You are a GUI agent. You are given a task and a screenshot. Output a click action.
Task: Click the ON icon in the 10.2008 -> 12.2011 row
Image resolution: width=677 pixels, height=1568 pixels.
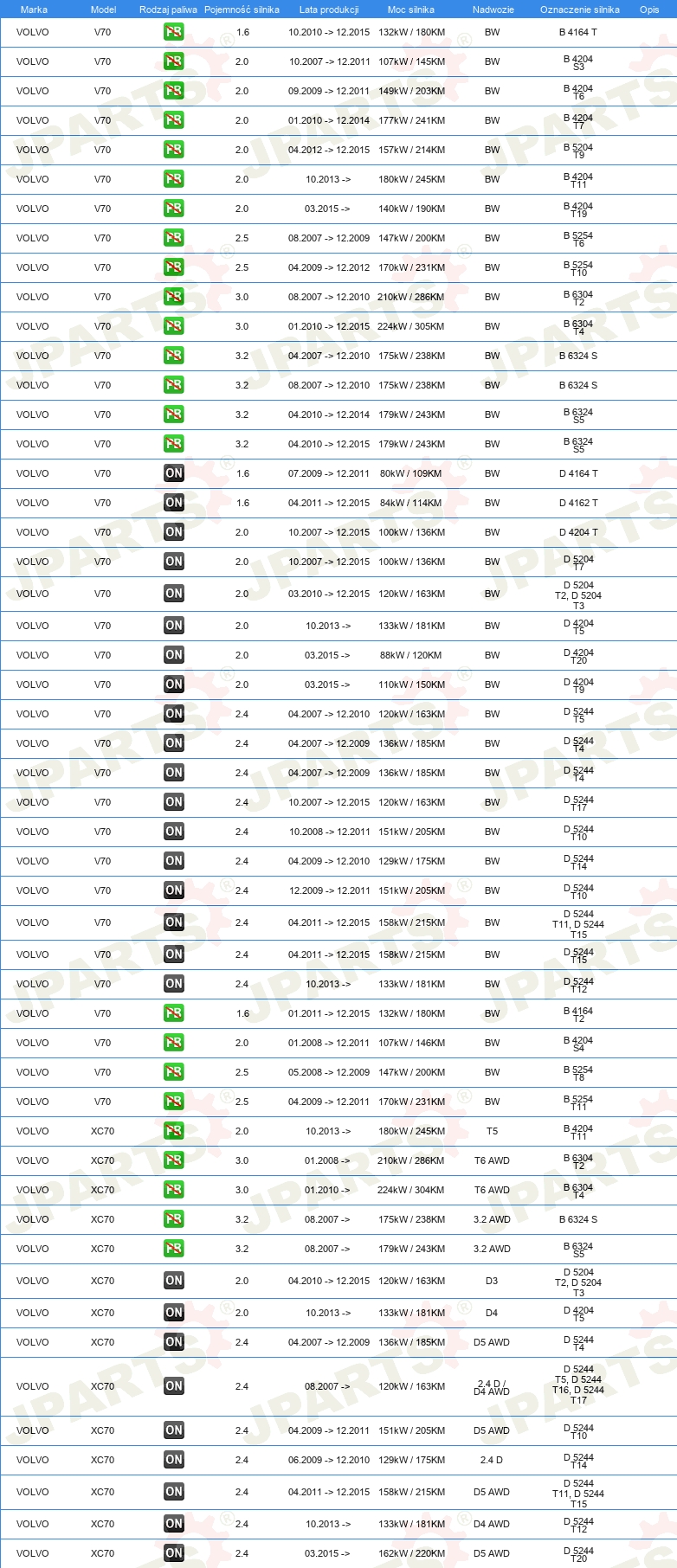(x=173, y=832)
